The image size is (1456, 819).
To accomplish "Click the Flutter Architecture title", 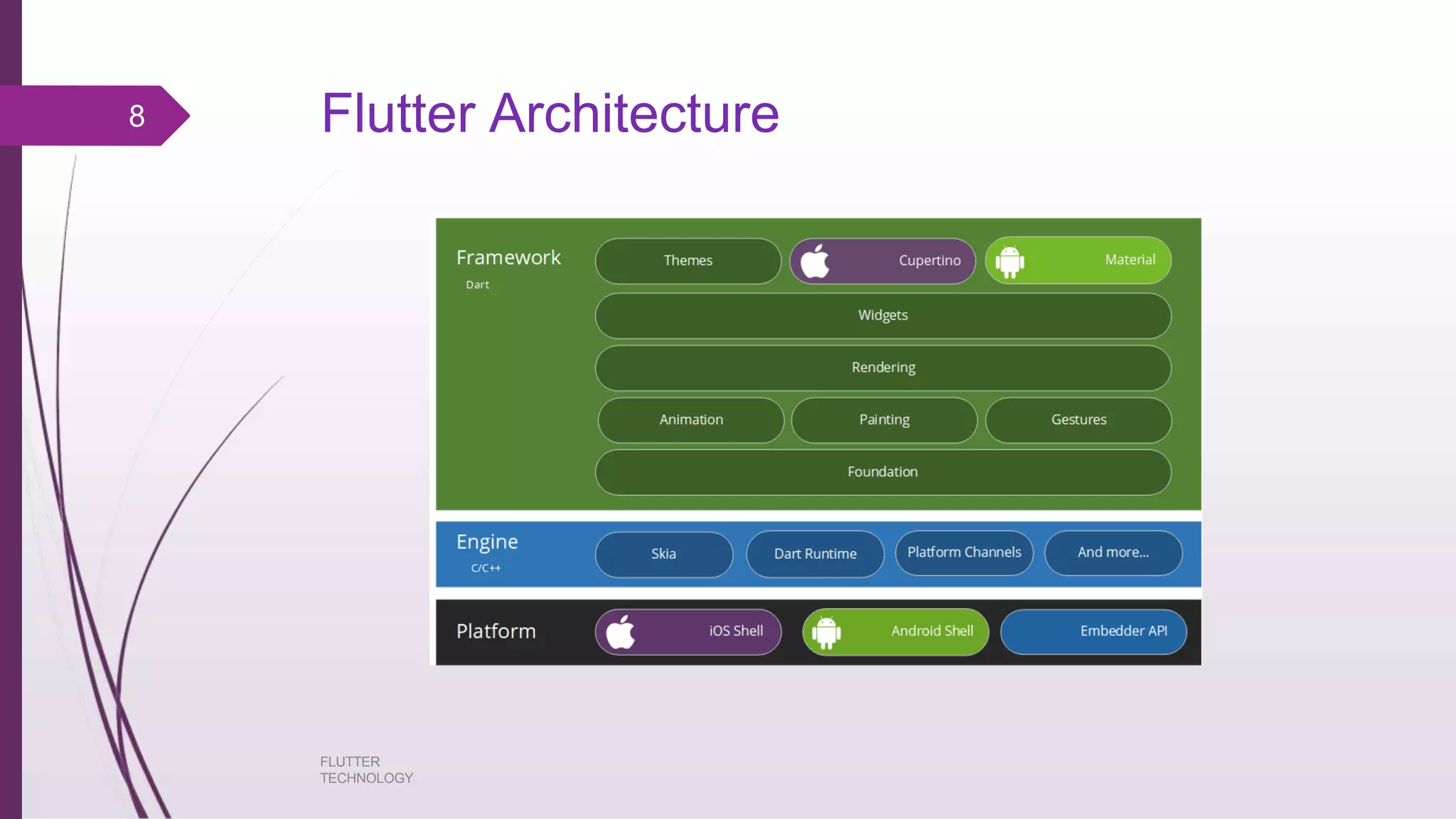I will pyautogui.click(x=550, y=113).
